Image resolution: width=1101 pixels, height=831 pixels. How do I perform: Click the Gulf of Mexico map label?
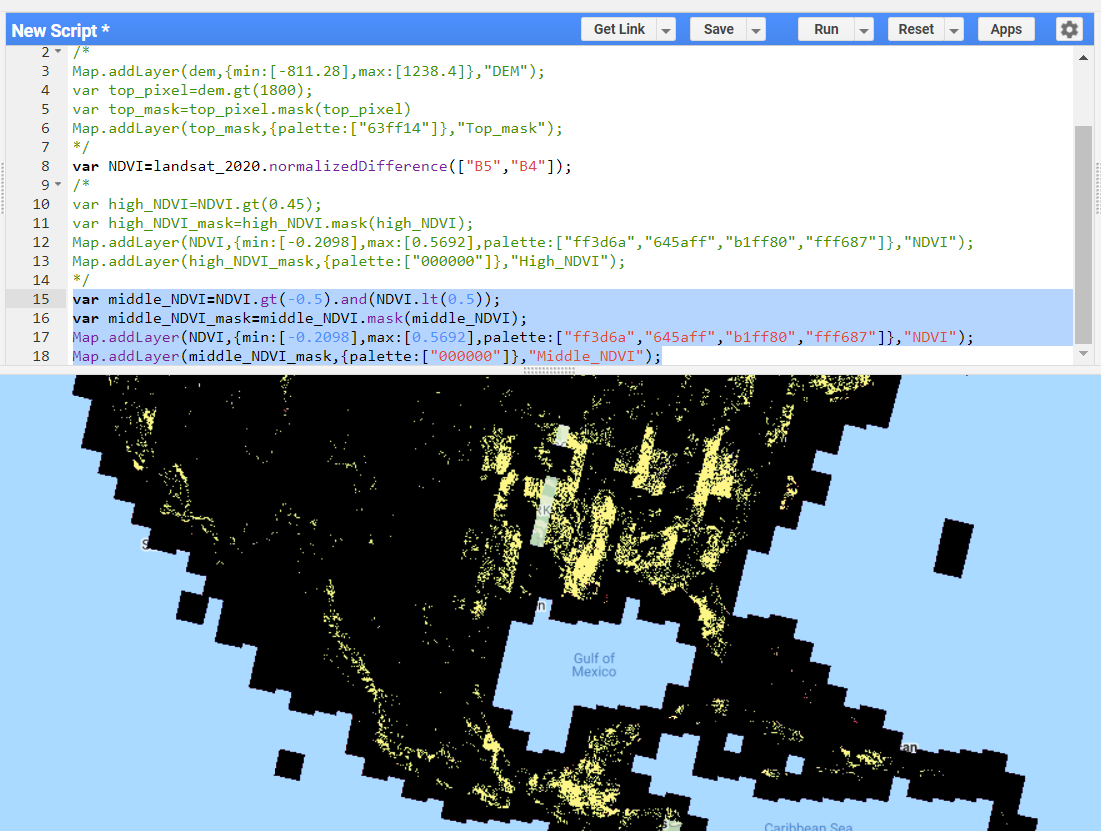(x=594, y=665)
